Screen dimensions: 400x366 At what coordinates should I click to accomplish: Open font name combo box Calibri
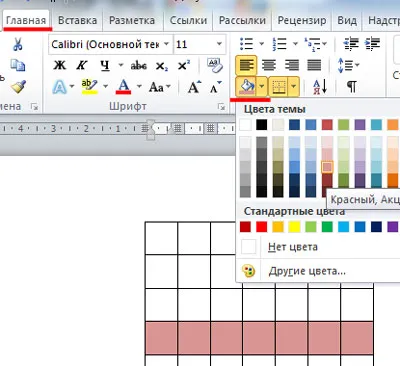(110, 44)
